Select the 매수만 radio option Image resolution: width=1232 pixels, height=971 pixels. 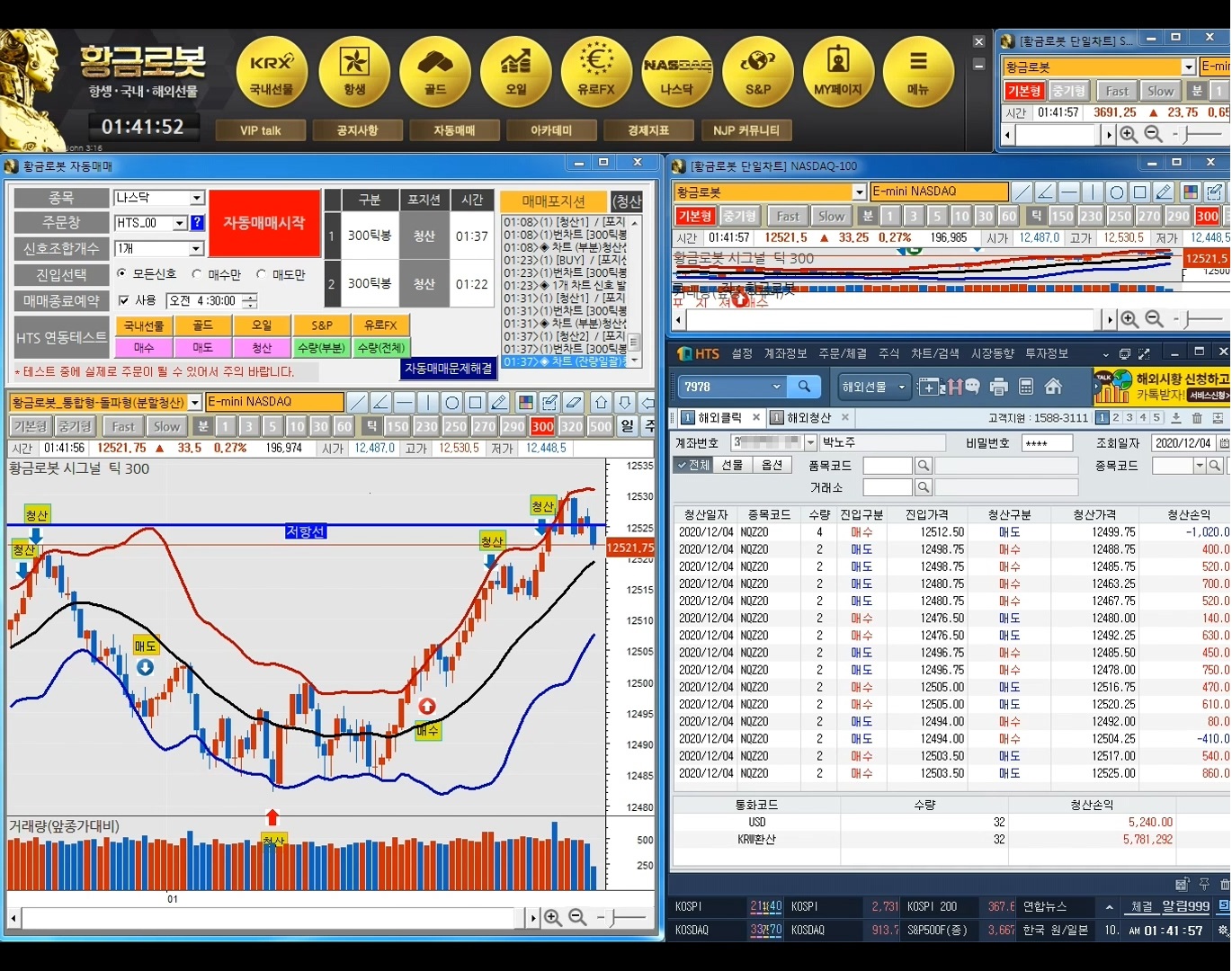197,274
